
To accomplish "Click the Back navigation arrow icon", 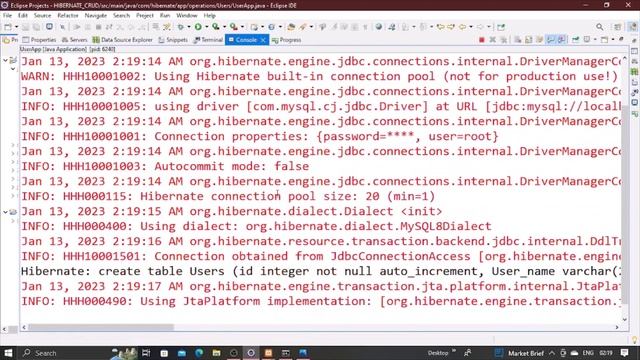I will (462, 27).
